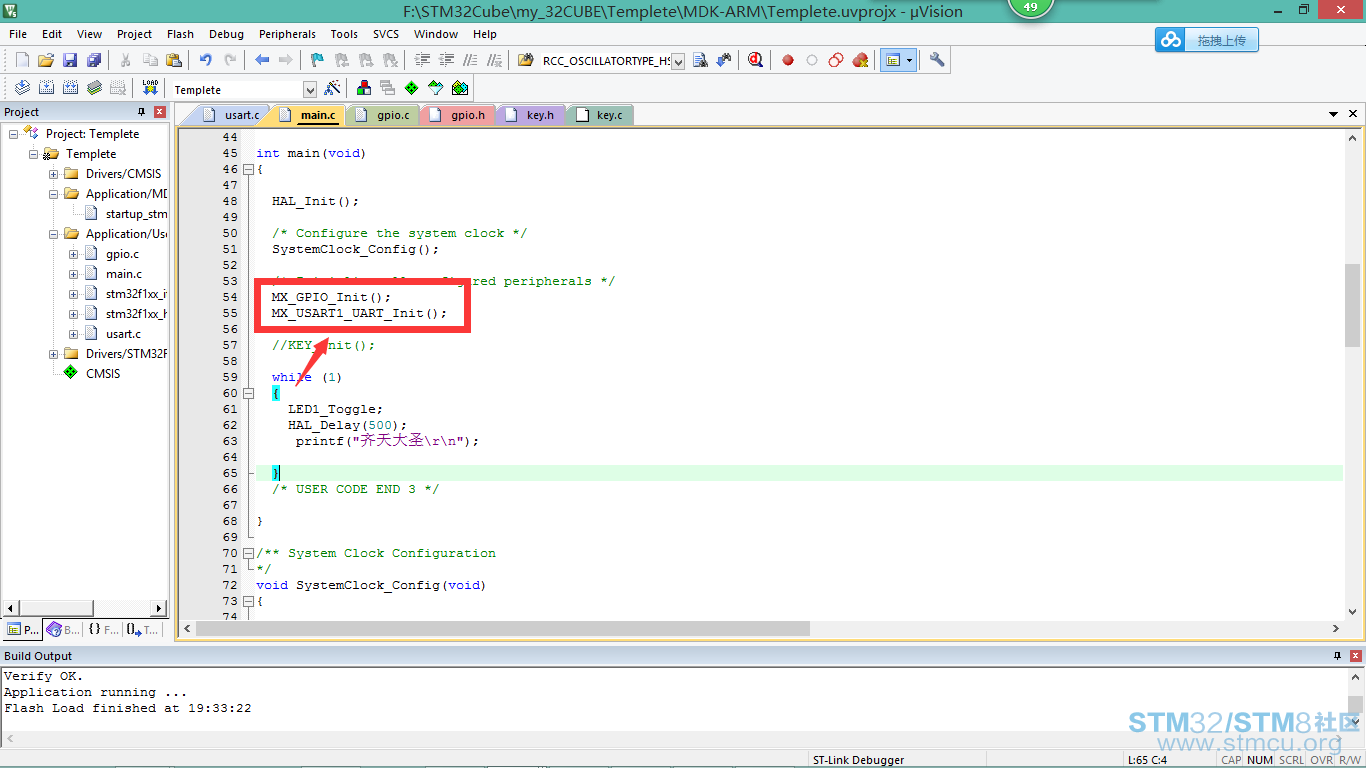Close the Project panel with red X
This screenshot has height=768, width=1366.
coord(160,112)
